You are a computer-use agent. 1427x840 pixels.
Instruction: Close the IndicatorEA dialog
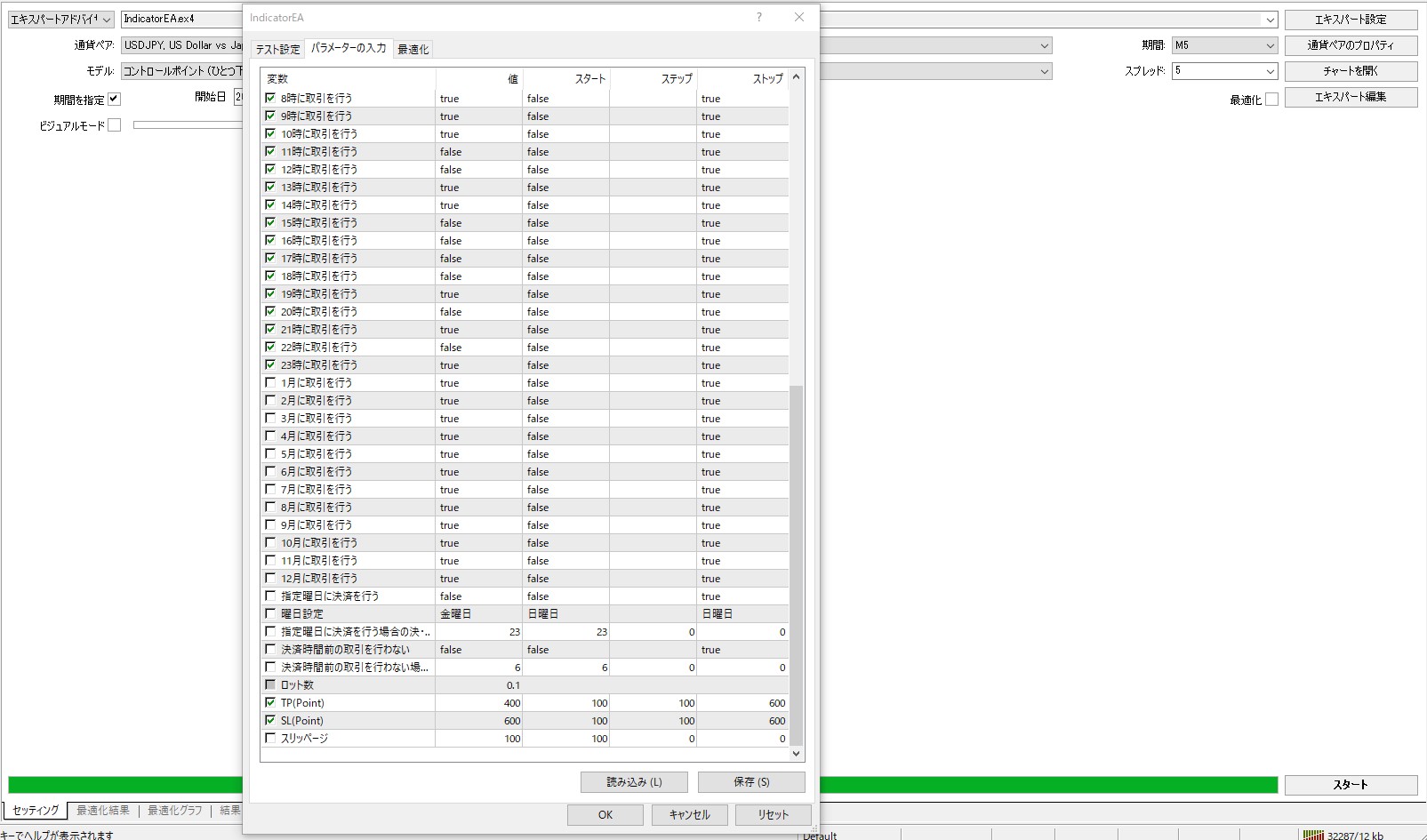[799, 17]
